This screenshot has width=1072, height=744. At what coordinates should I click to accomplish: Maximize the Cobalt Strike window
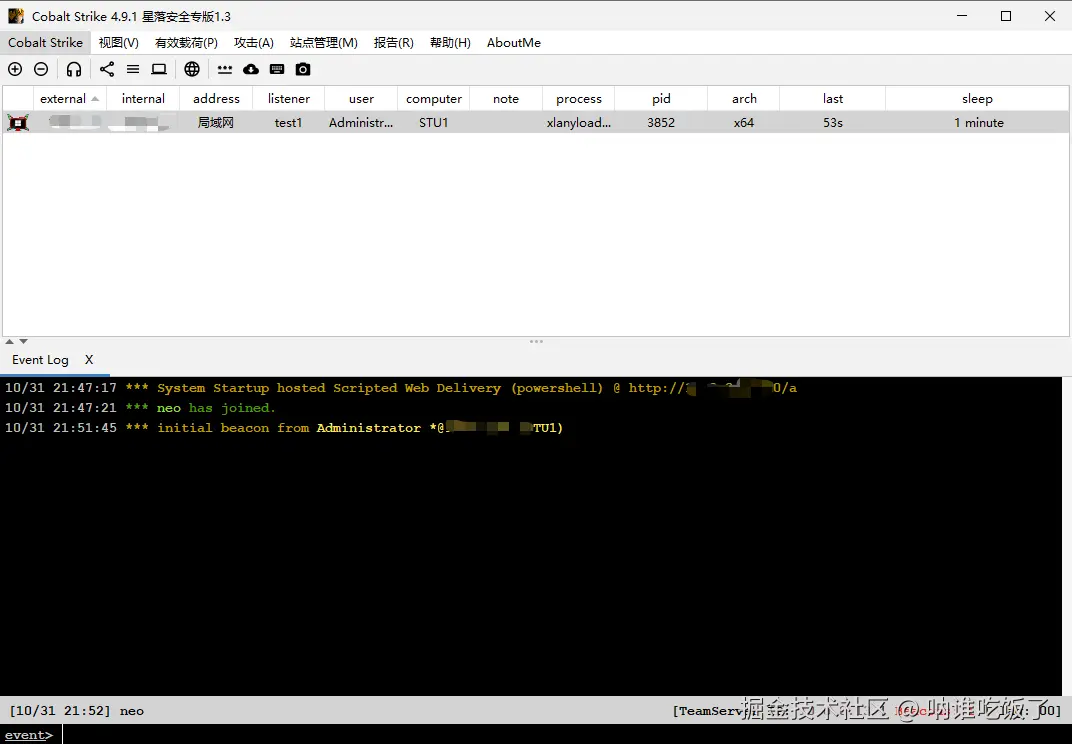click(1006, 16)
